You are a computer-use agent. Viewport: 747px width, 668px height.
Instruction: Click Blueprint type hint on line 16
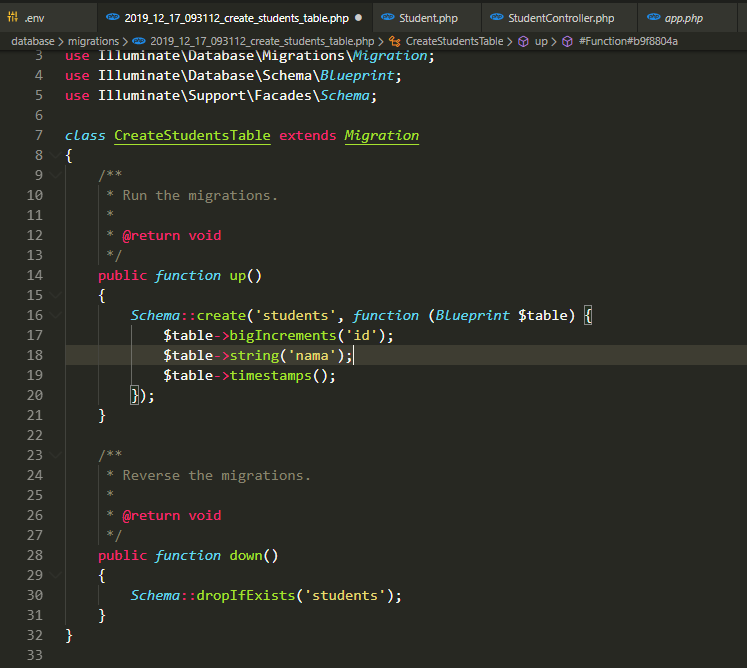pyautogui.click(x=472, y=315)
